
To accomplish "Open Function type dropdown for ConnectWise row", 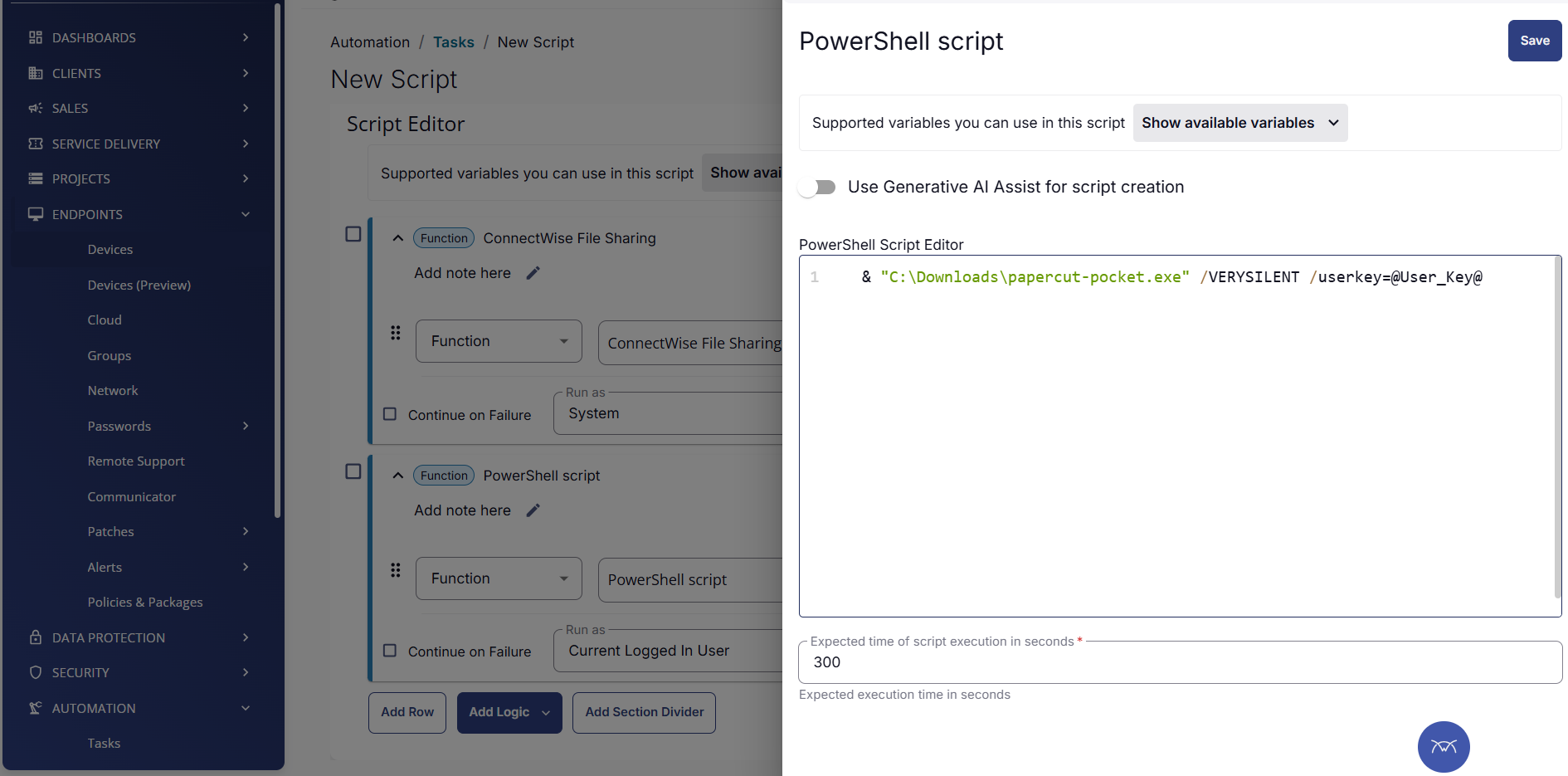I will [499, 341].
